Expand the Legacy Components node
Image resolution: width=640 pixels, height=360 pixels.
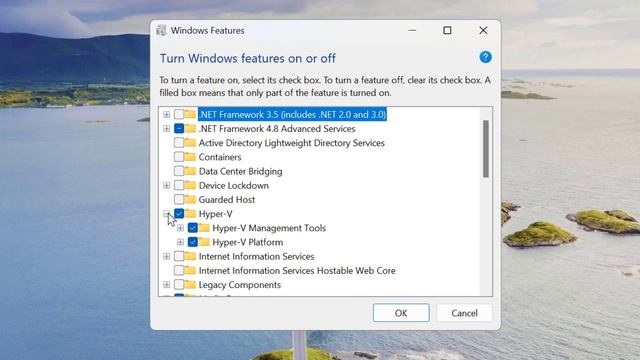(x=167, y=284)
